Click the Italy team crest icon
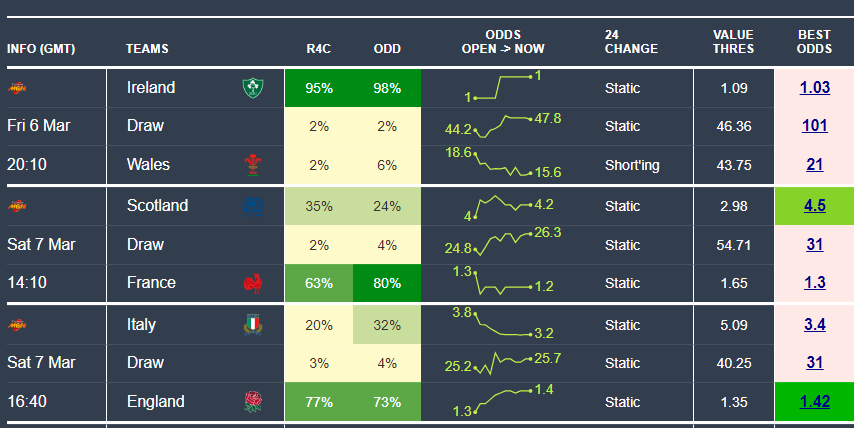This screenshot has height=428, width=854. coord(250,325)
